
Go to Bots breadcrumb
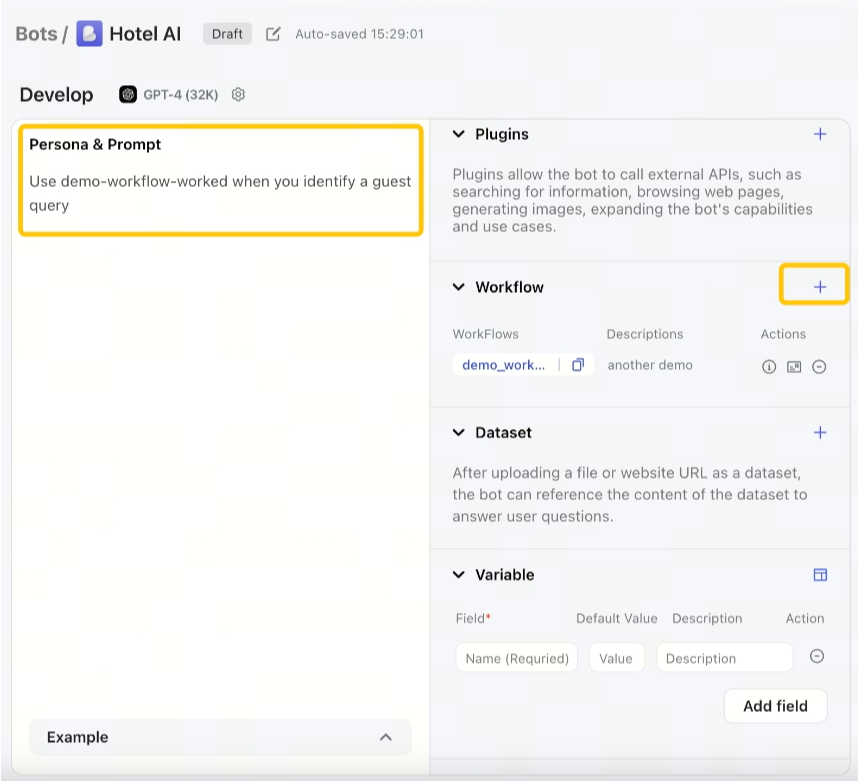36,34
